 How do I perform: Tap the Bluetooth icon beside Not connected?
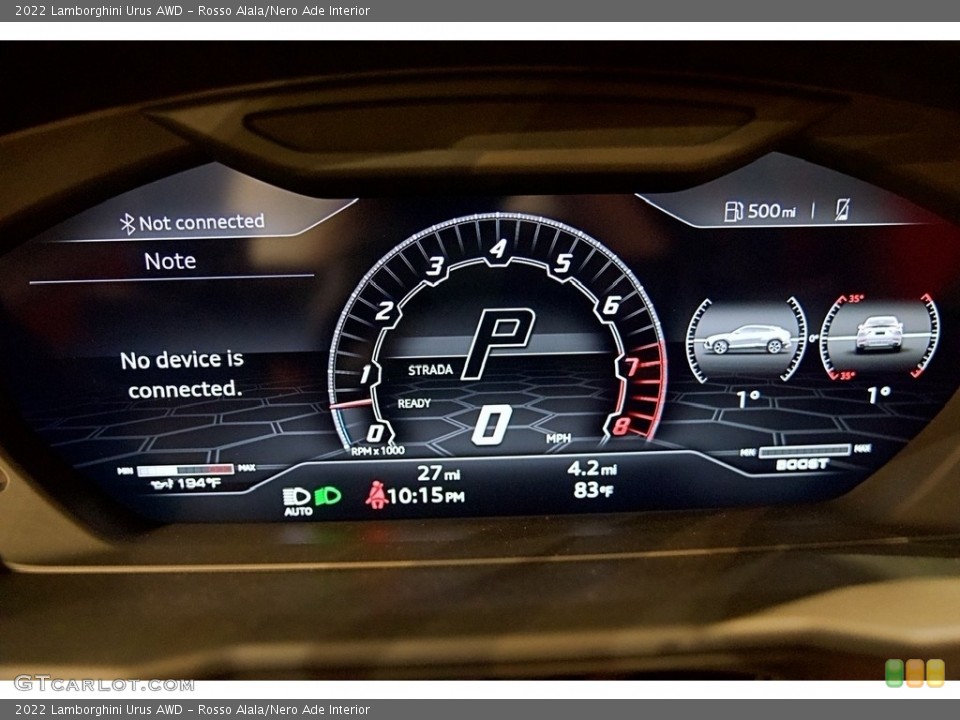pyautogui.click(x=127, y=225)
